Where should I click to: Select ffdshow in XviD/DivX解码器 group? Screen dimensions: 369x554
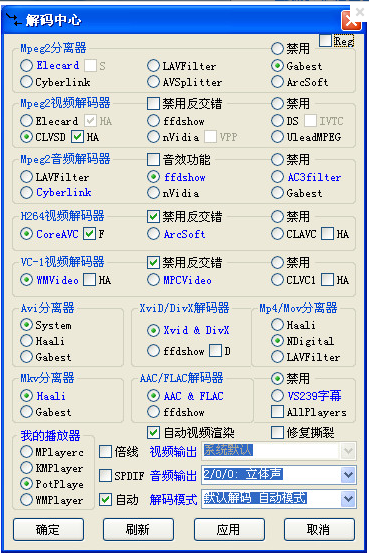[x=153, y=351]
